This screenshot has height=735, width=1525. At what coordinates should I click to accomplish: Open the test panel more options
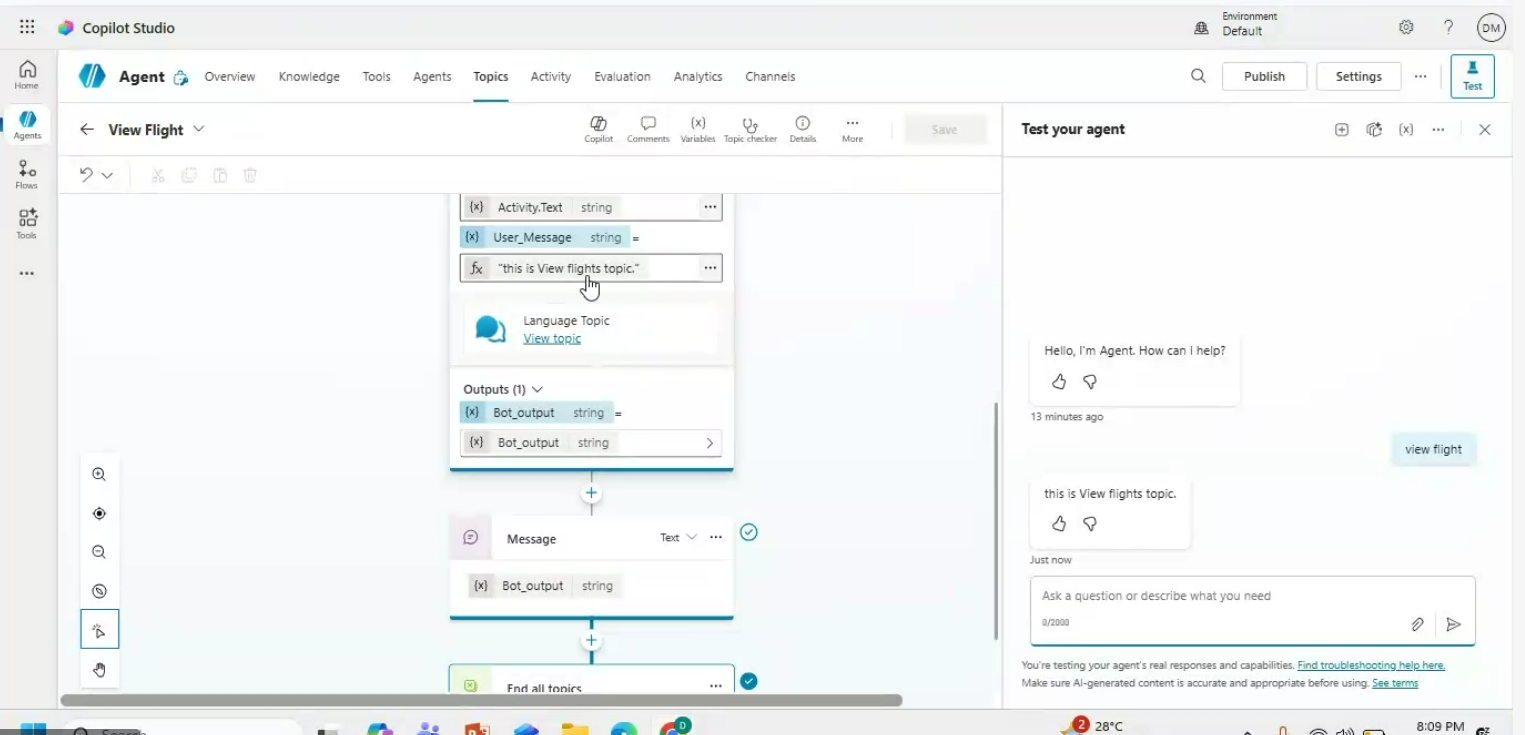tap(1438, 129)
